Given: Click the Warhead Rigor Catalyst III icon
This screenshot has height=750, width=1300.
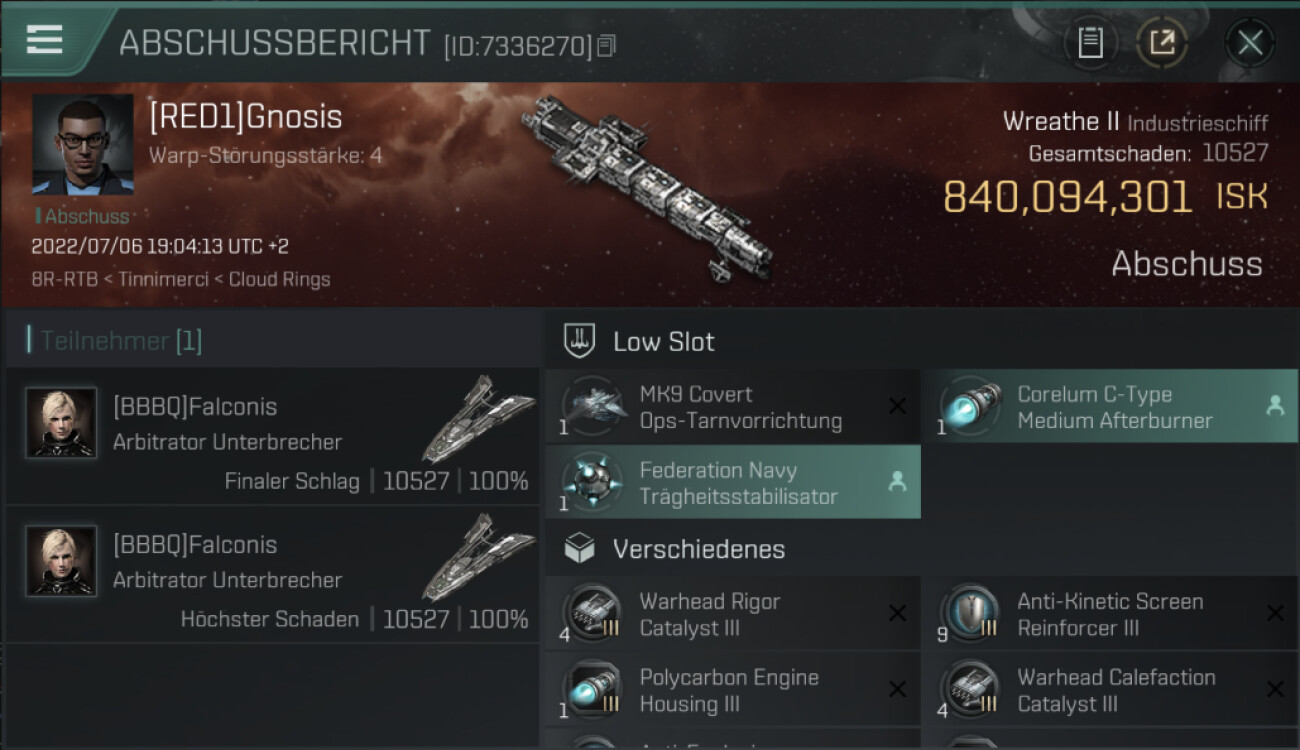Looking at the screenshot, I should point(594,614).
